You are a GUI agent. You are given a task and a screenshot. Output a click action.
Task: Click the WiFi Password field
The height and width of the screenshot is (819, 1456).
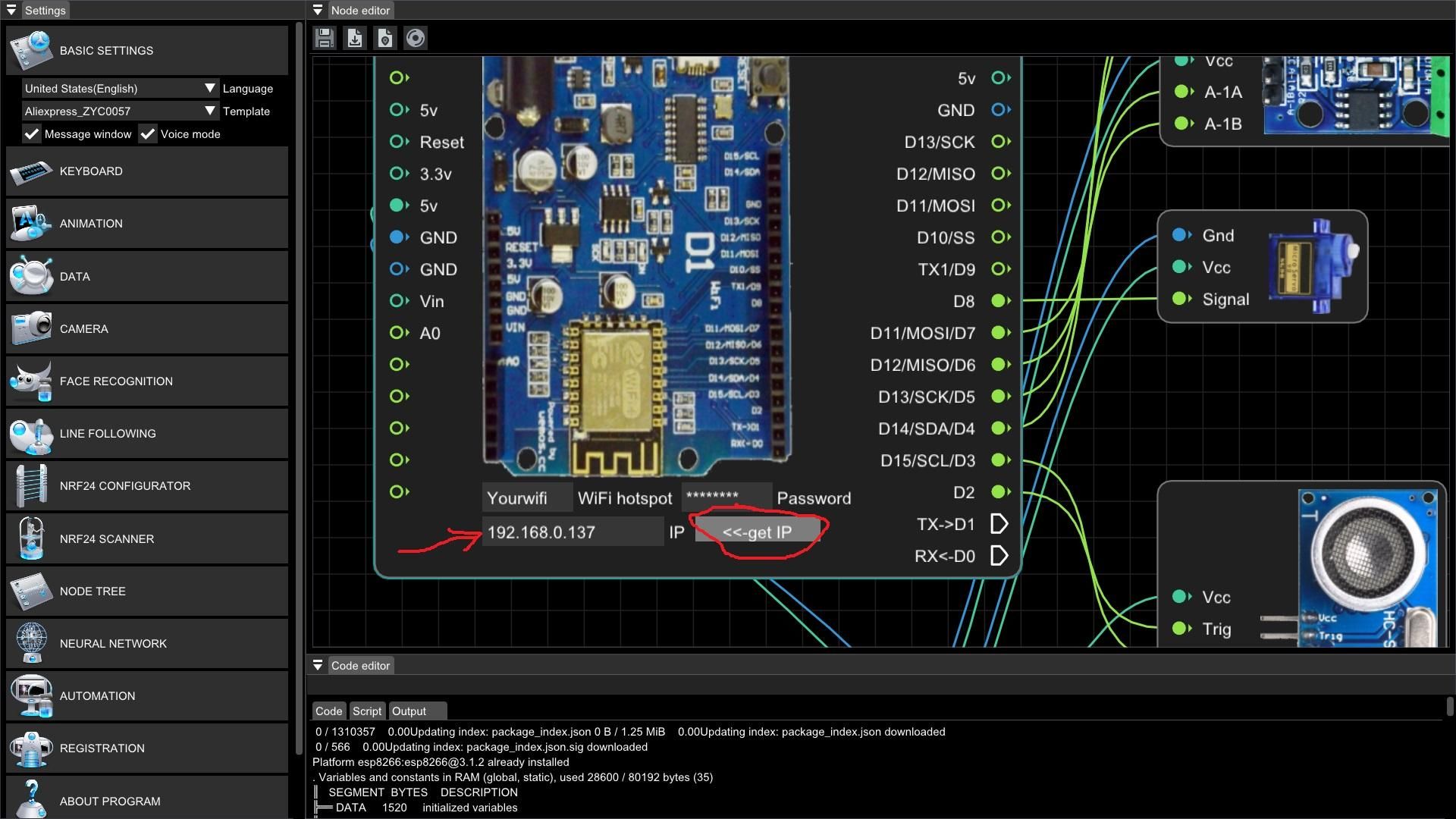(726, 497)
